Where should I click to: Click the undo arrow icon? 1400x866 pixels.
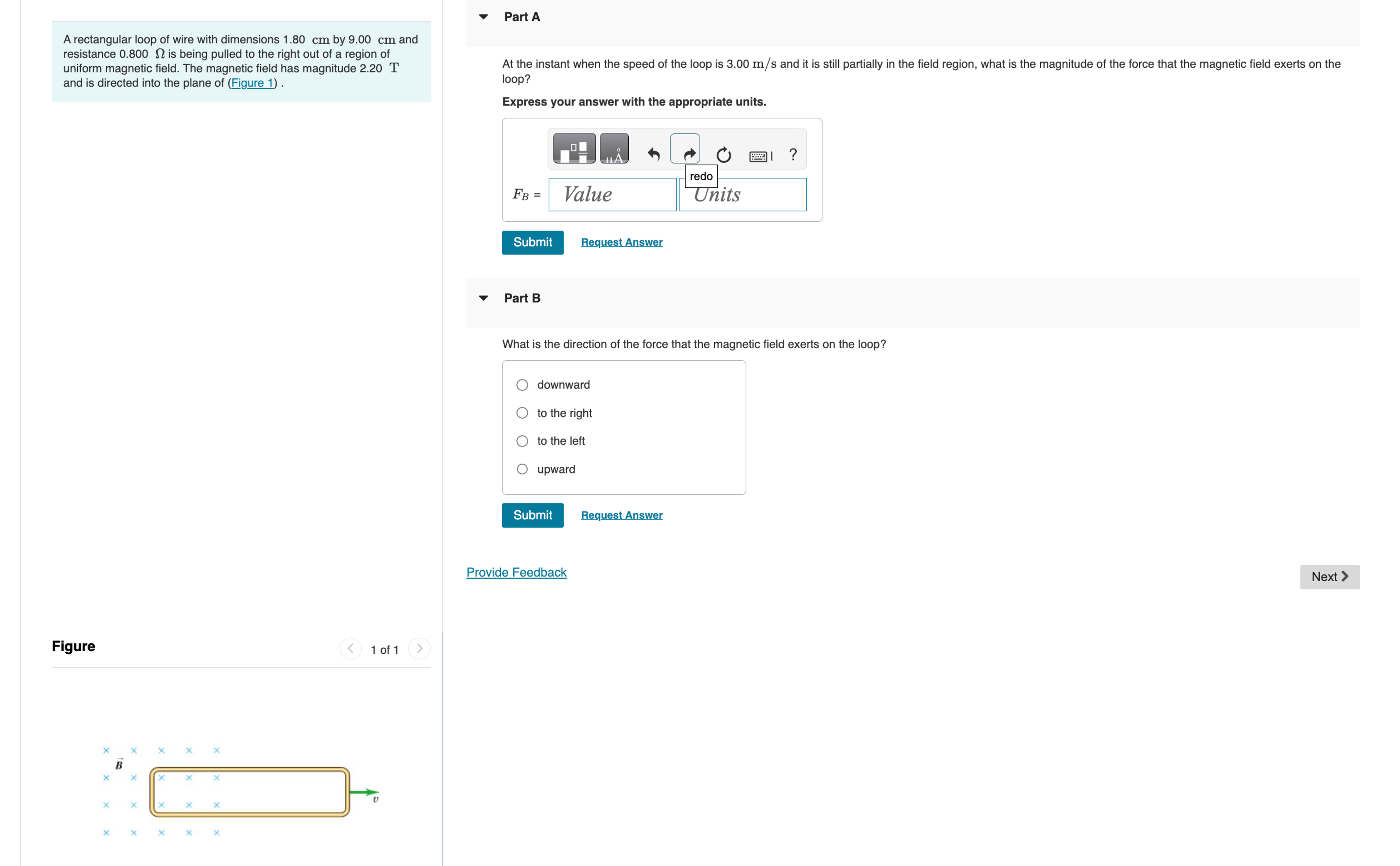click(x=653, y=154)
